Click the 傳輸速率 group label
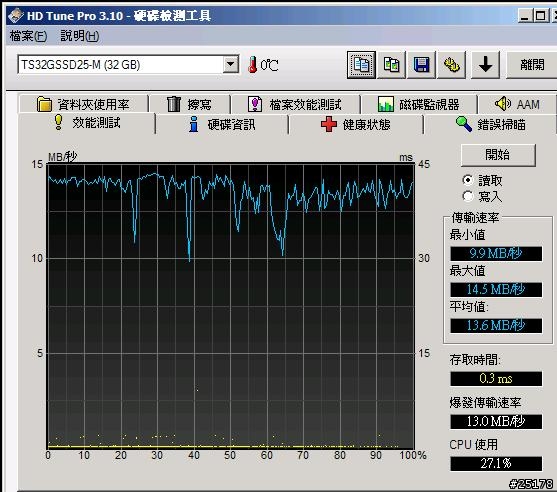Viewport: 557px width, 492px height. pyautogui.click(x=475, y=217)
